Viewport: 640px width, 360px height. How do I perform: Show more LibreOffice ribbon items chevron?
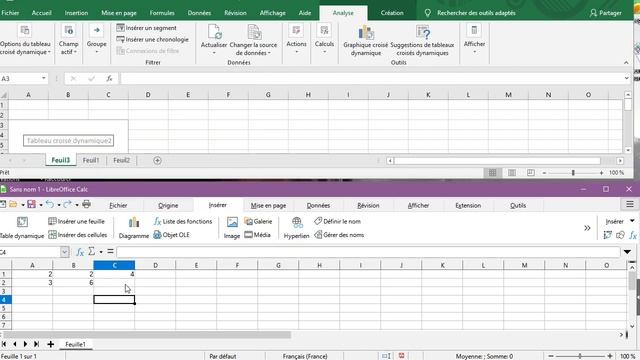[x=587, y=228]
